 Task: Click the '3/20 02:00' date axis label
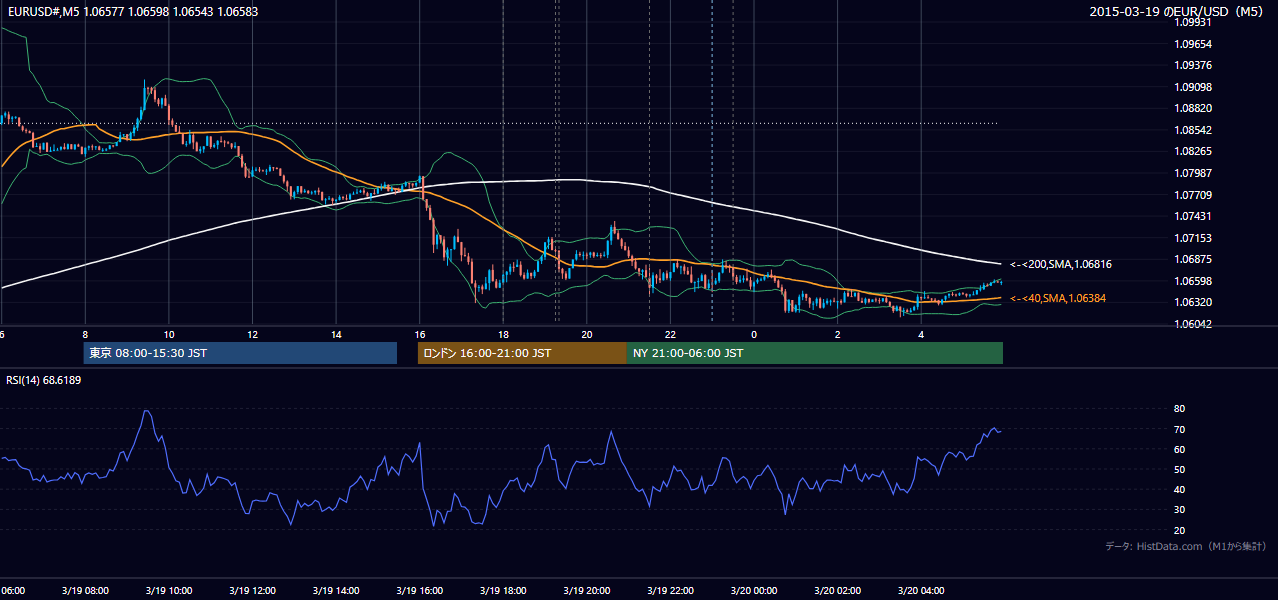(x=837, y=591)
